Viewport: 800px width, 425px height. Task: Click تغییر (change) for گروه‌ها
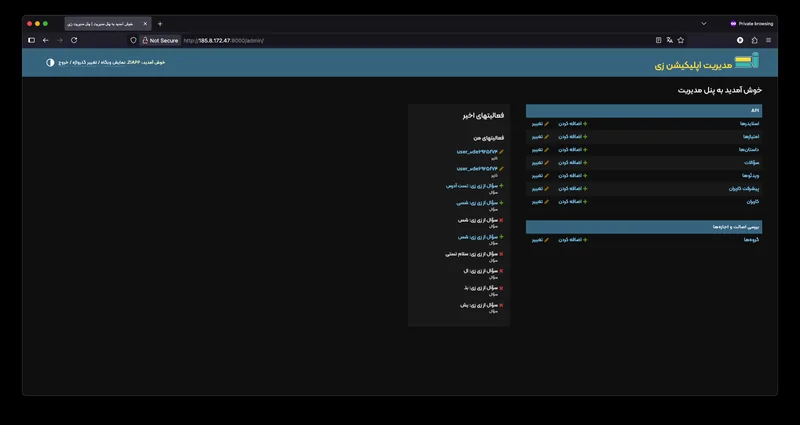tap(540, 240)
